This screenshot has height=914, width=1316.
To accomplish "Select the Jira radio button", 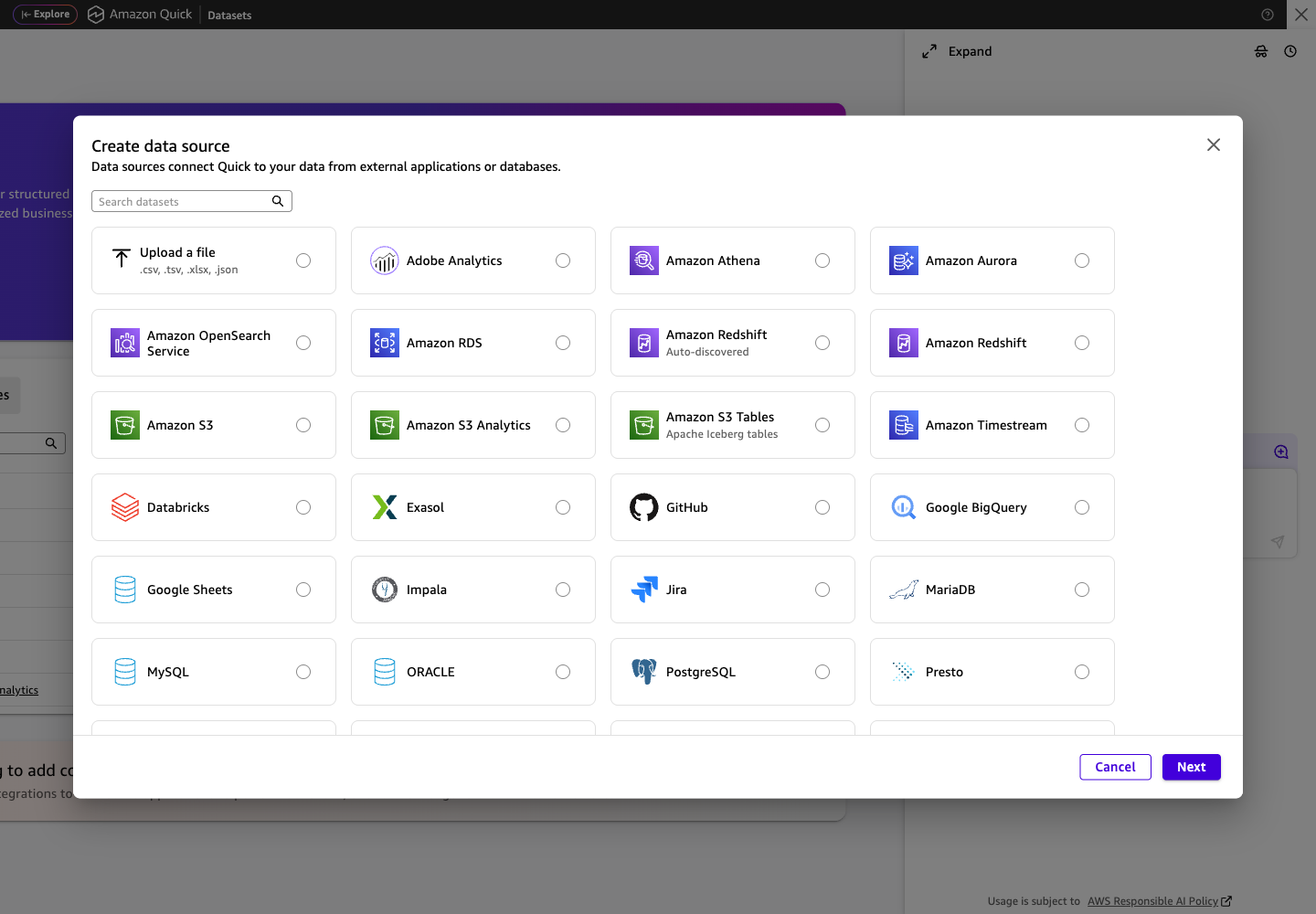I will 822,590.
